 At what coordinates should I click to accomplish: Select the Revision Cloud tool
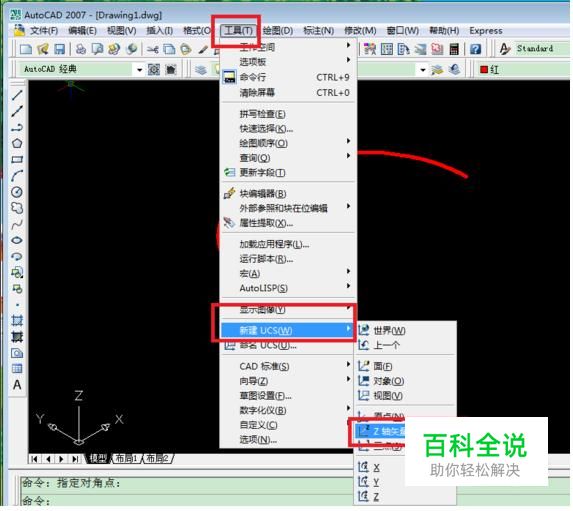[17, 208]
